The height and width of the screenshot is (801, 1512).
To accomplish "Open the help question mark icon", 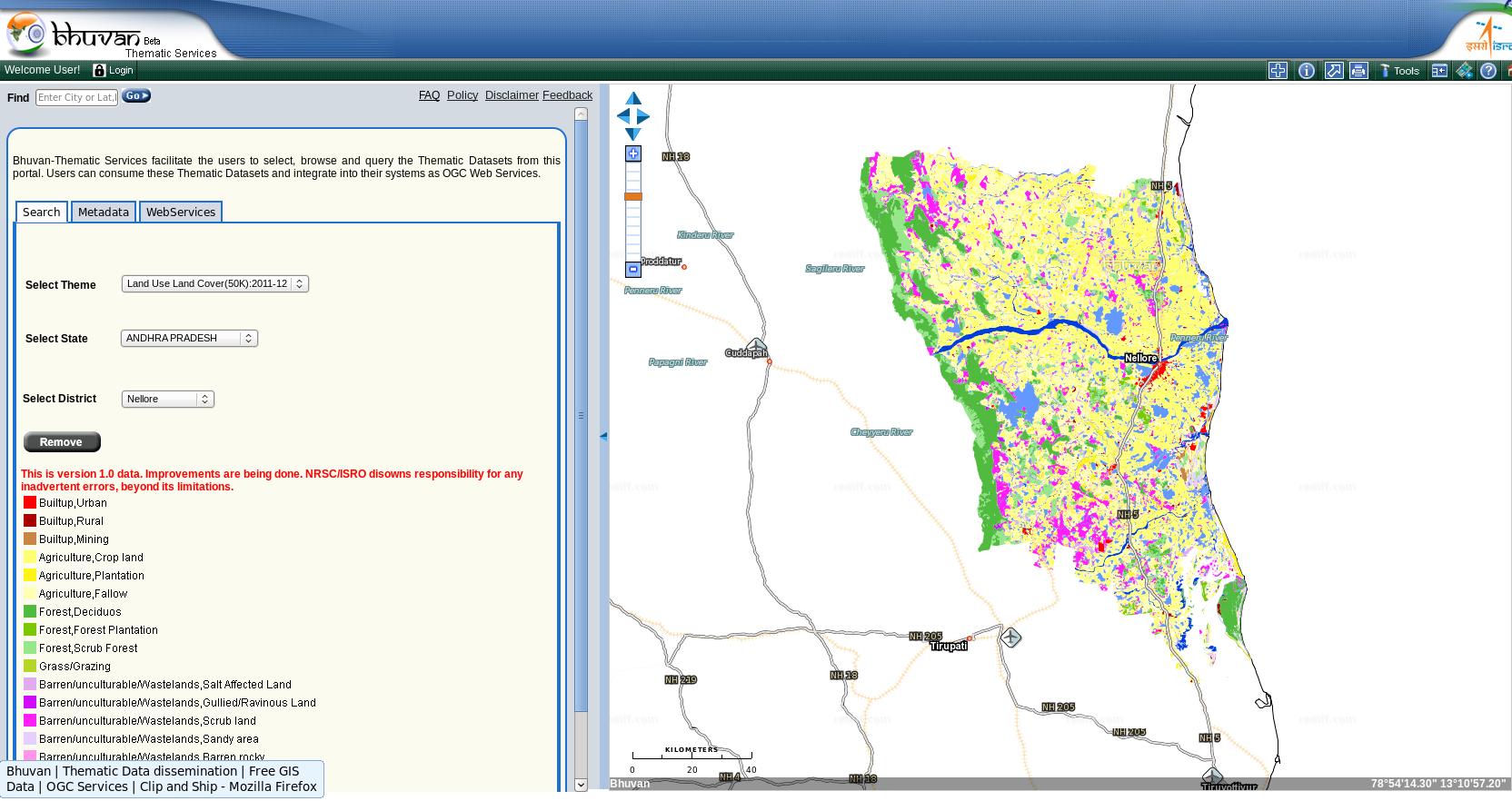I will [1488, 70].
